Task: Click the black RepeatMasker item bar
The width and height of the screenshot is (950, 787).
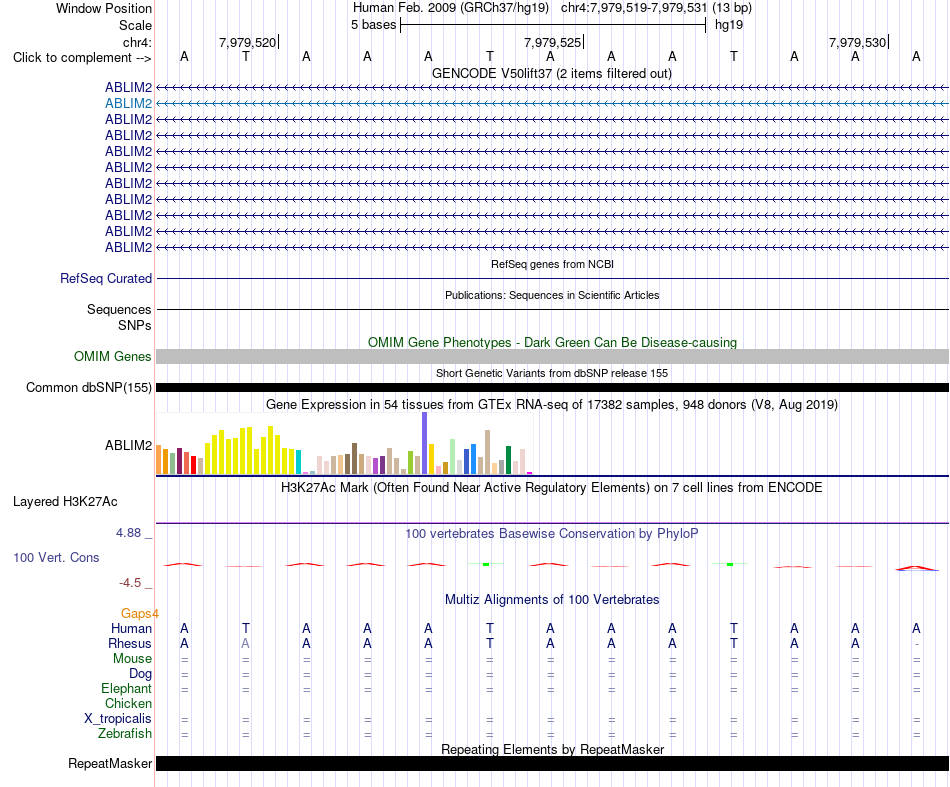Action: pyautogui.click(x=552, y=763)
